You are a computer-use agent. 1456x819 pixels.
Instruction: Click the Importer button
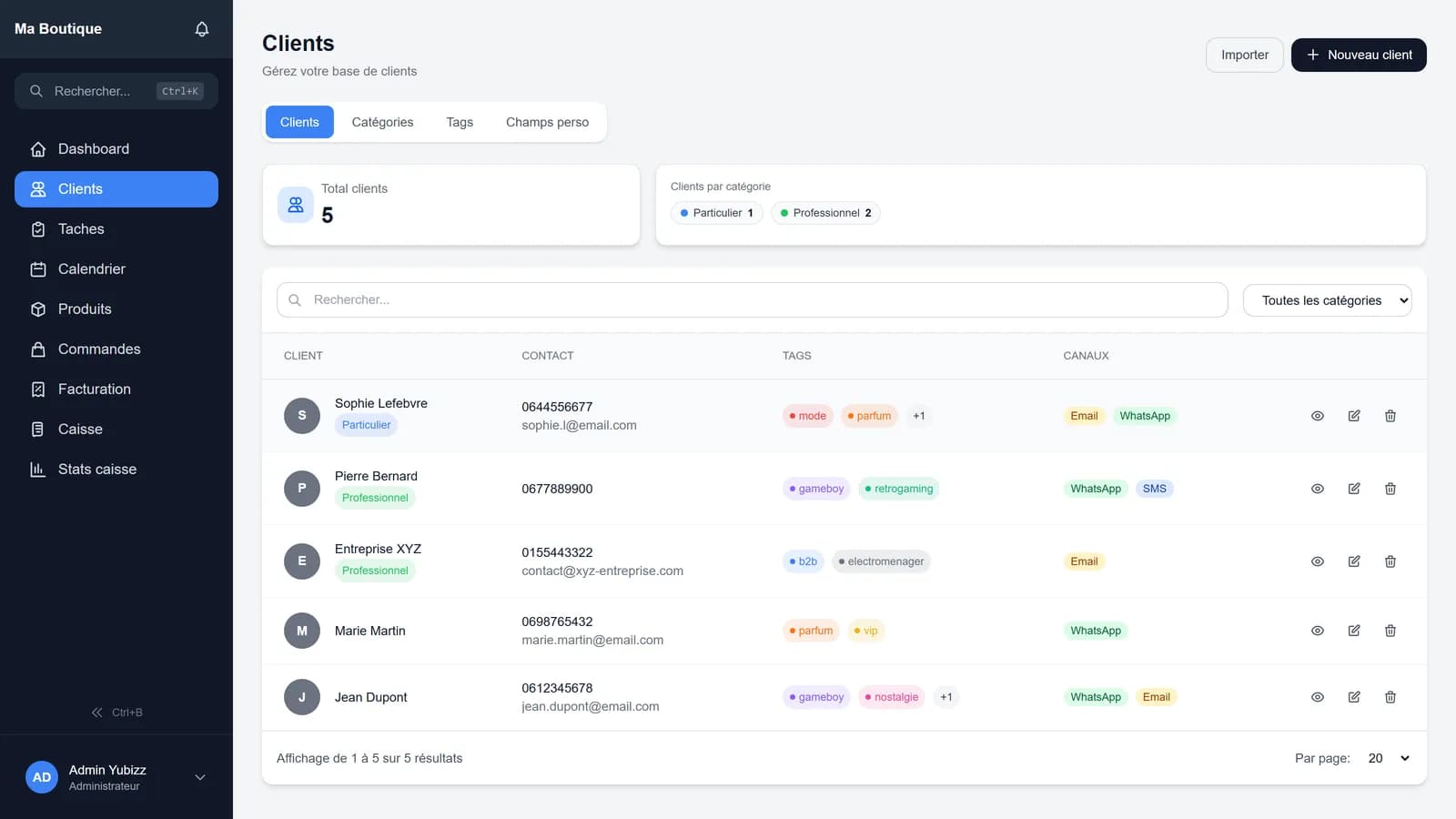tap(1245, 55)
